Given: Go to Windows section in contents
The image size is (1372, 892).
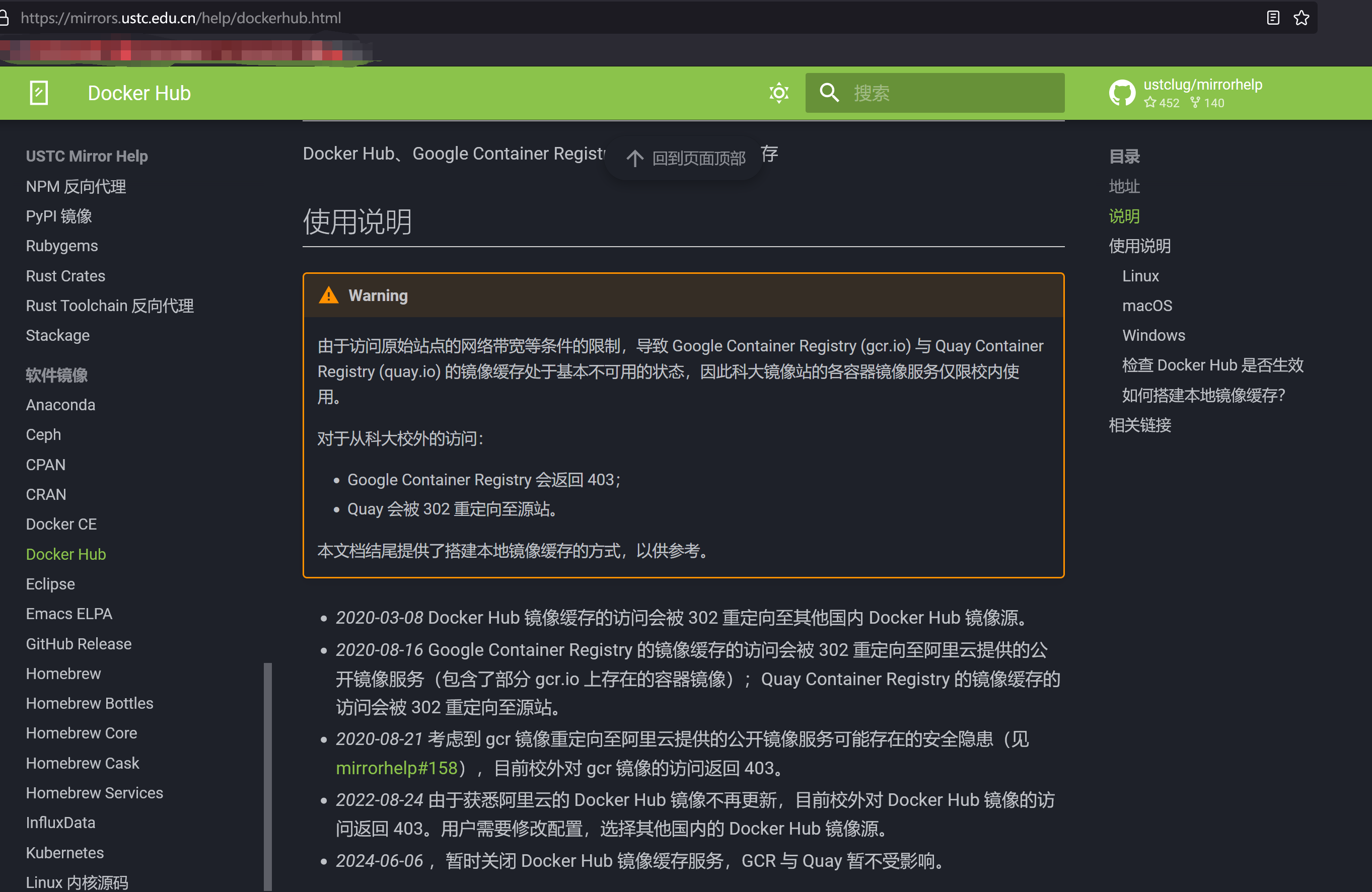Looking at the screenshot, I should tap(1153, 335).
